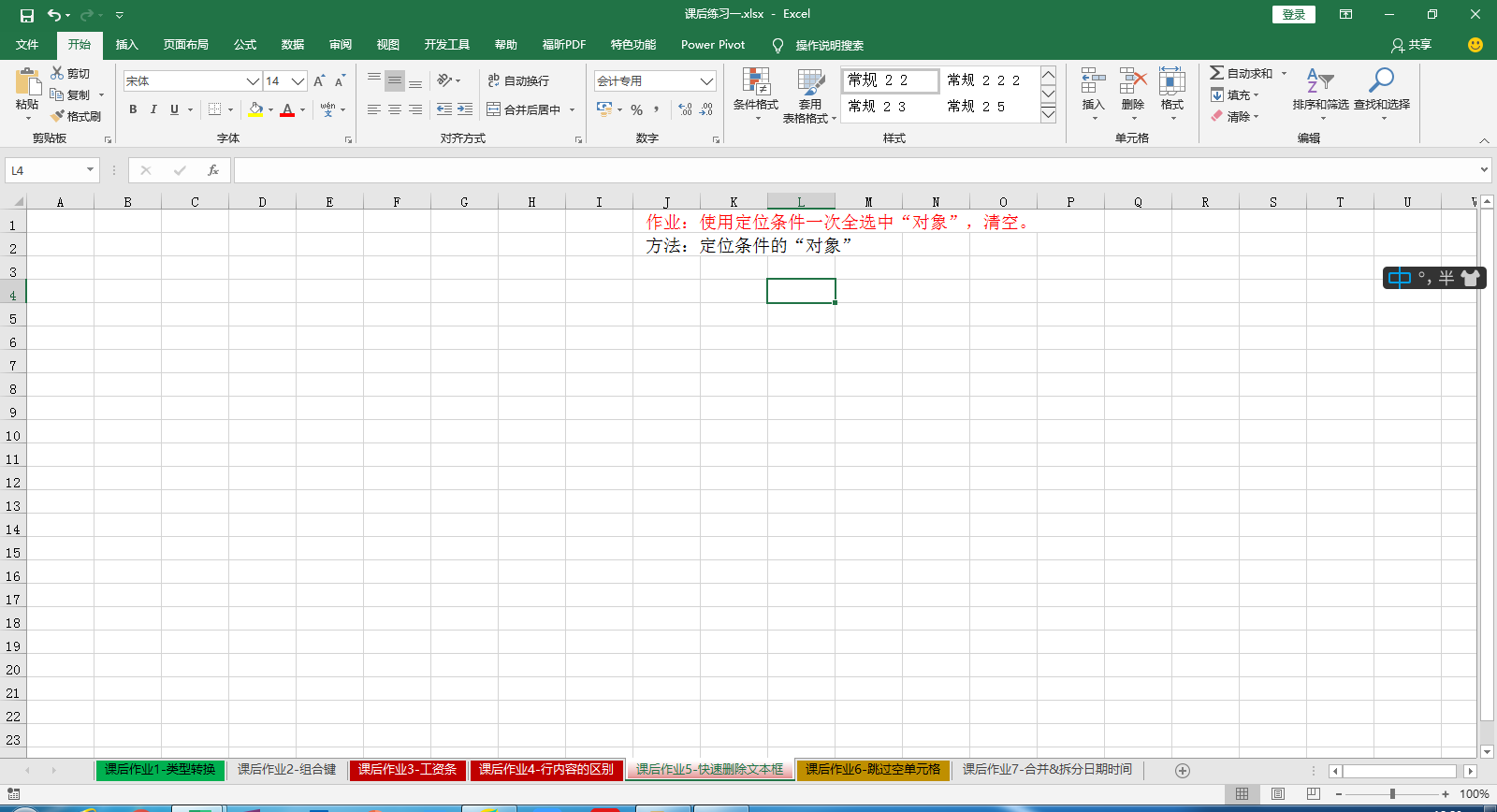Click the 共享 share button

(1411, 45)
